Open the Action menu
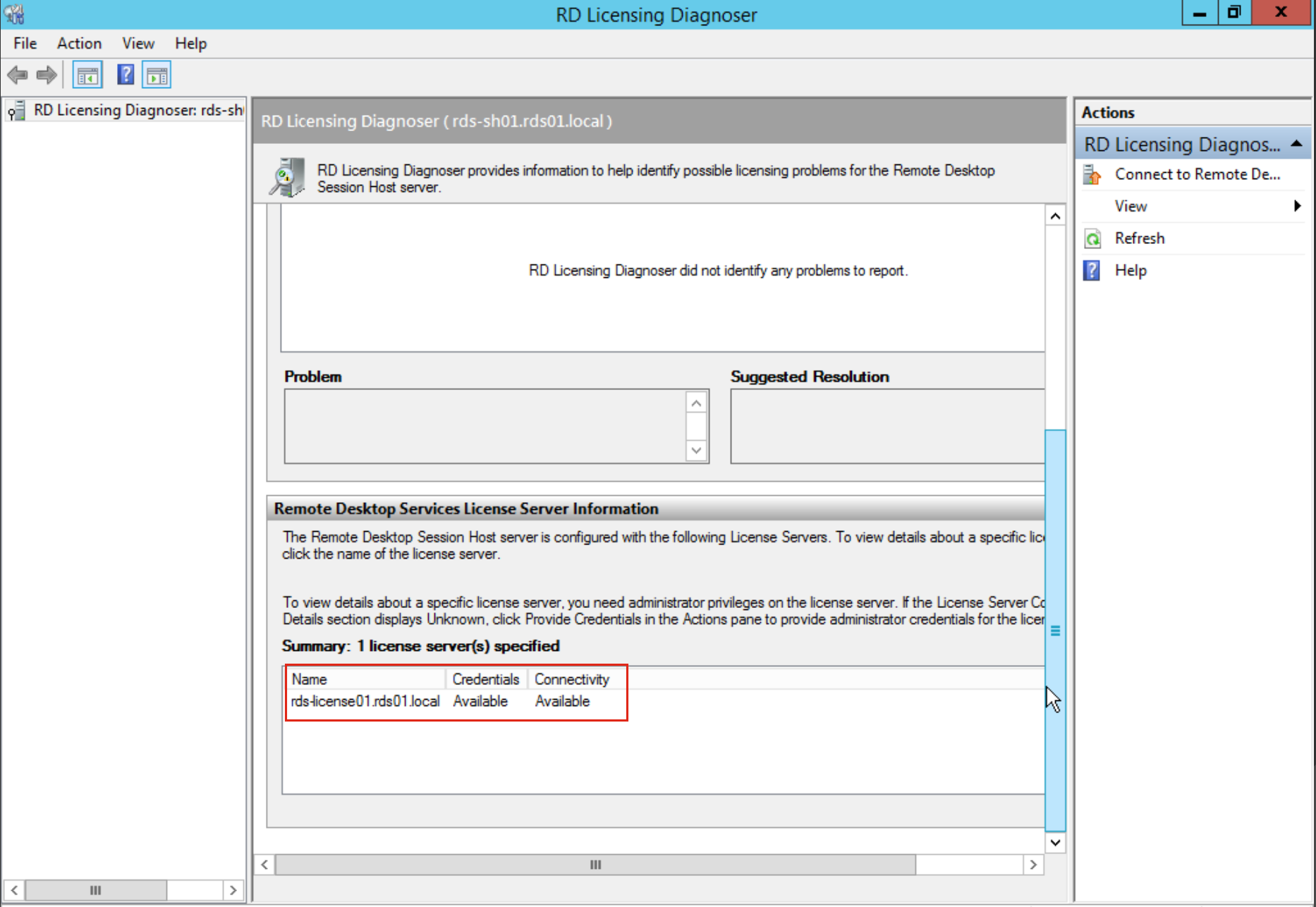The width and height of the screenshot is (1316, 907). tap(79, 44)
